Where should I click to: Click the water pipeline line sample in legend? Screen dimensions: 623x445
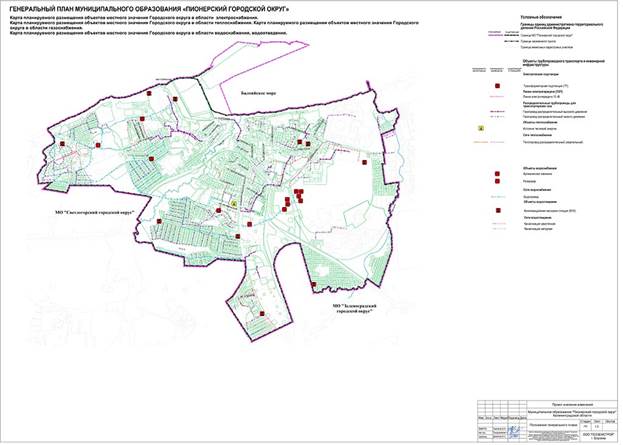click(497, 197)
